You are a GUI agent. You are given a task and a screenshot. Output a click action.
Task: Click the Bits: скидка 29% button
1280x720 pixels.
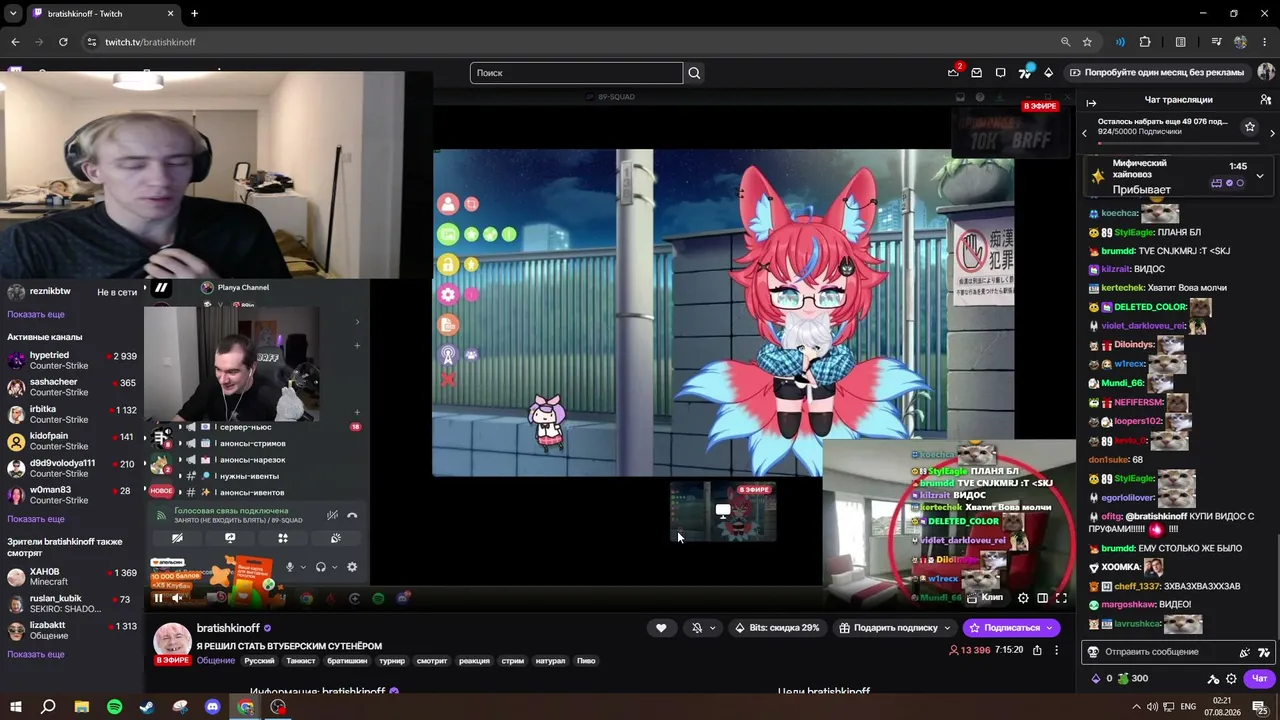coord(776,628)
